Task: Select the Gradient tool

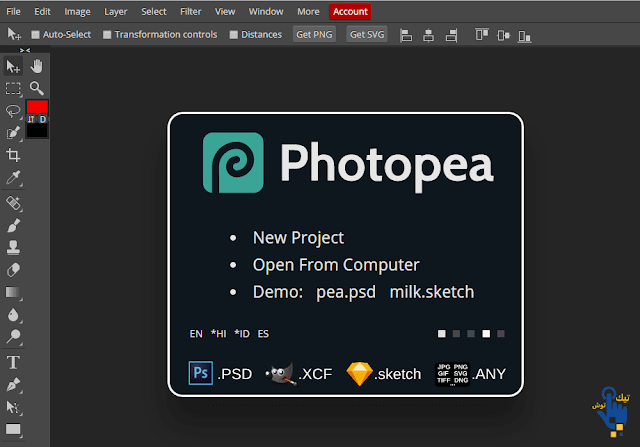Action: (13, 292)
